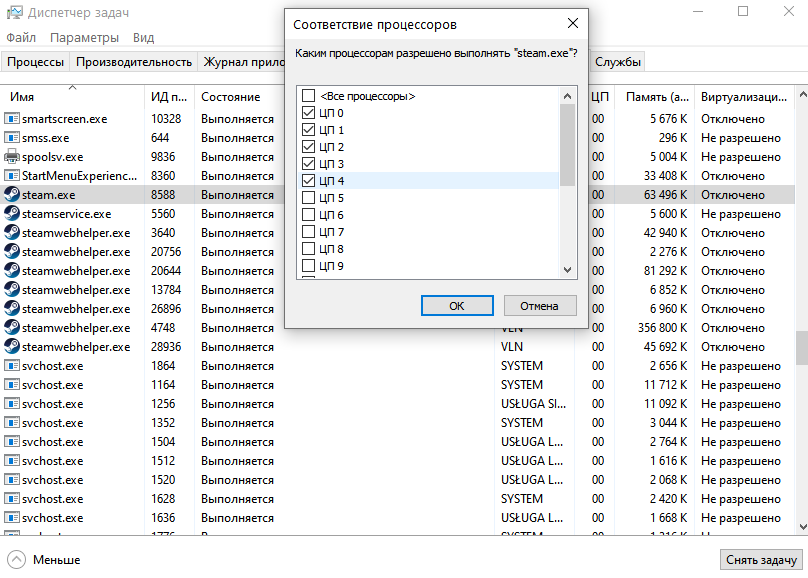Click icon of svchost.exe PID 1164
Viewport: 808px width, 578px height.
(12, 385)
